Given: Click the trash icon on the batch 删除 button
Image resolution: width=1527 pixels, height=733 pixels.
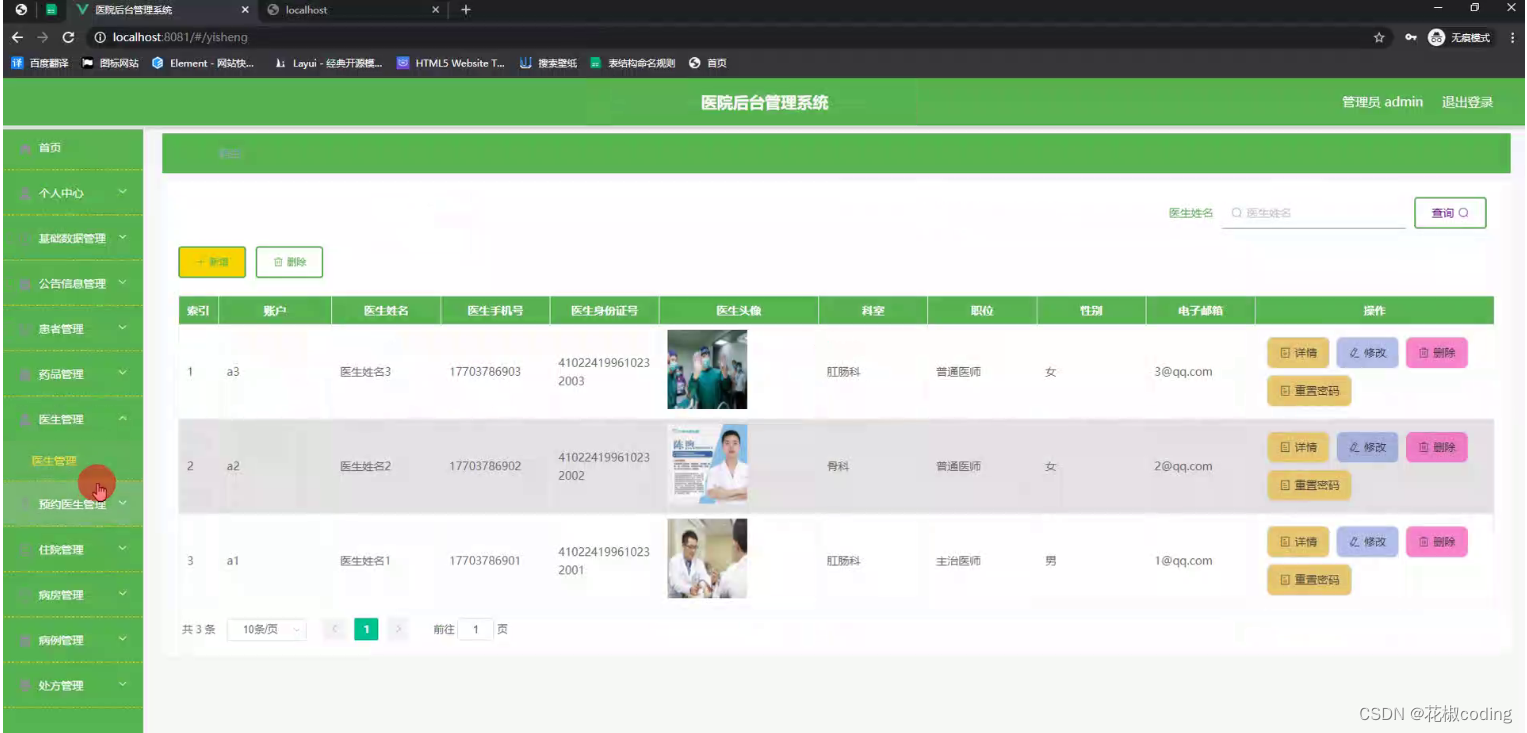Looking at the screenshot, I should coord(277,262).
